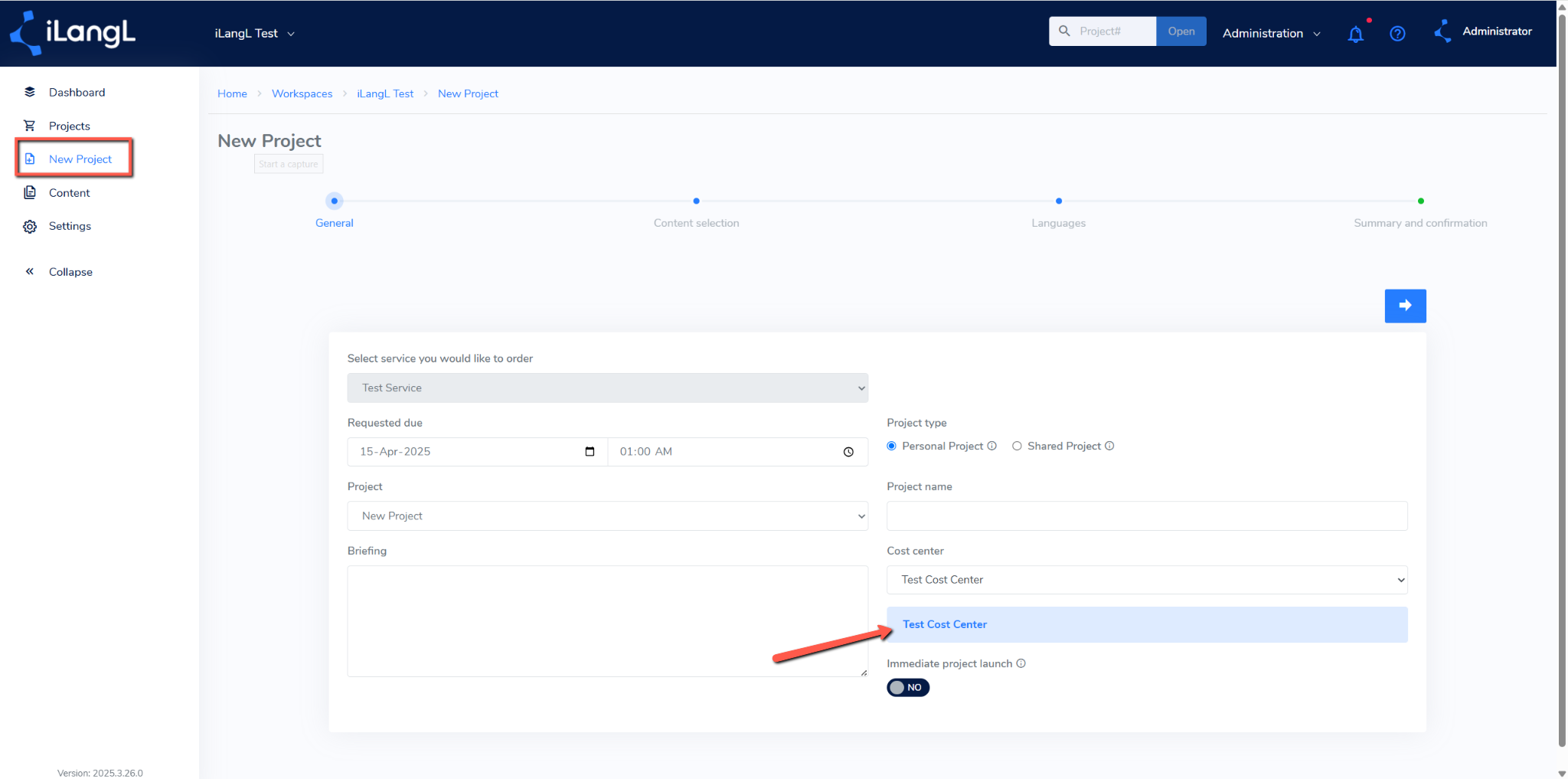Click the New Project breadcrumb link
Viewport: 1568px width, 779px height.
(468, 93)
